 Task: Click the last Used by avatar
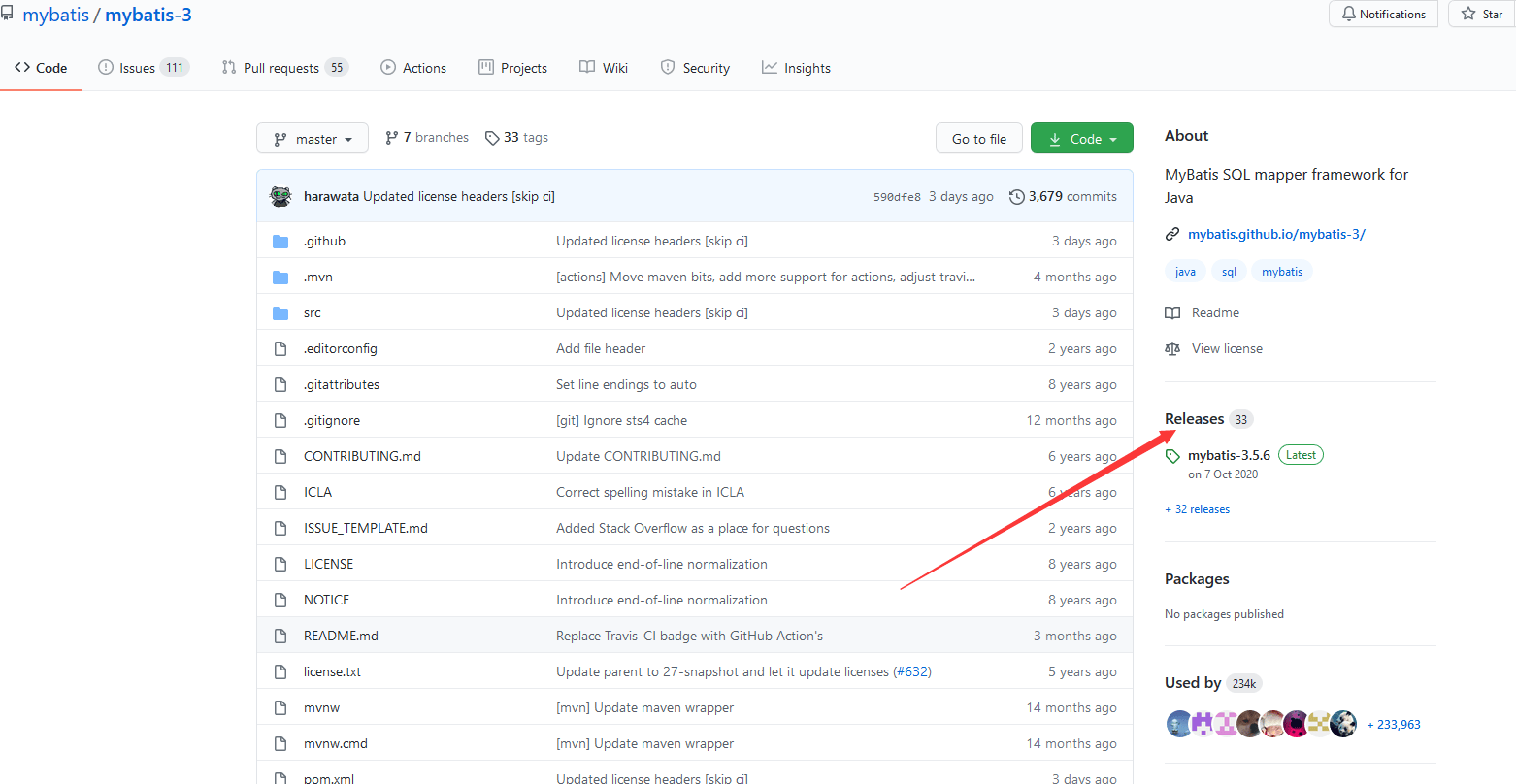pyautogui.click(x=1343, y=724)
